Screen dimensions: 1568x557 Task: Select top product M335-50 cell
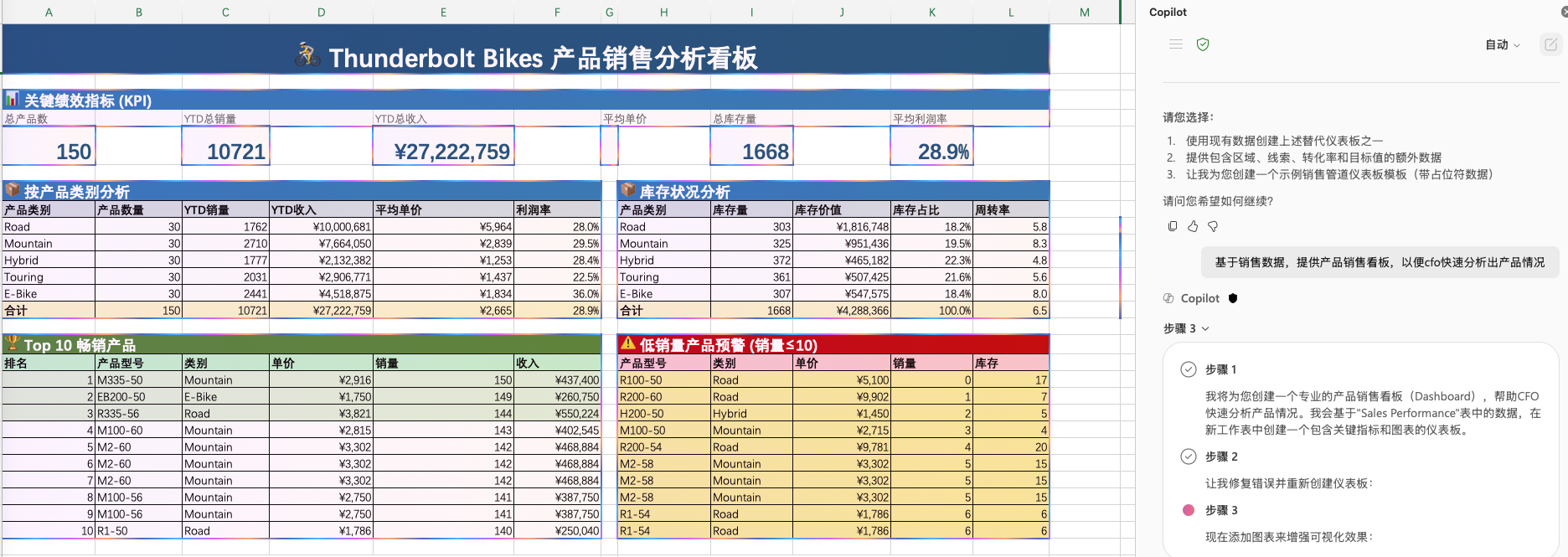pyautogui.click(x=139, y=380)
